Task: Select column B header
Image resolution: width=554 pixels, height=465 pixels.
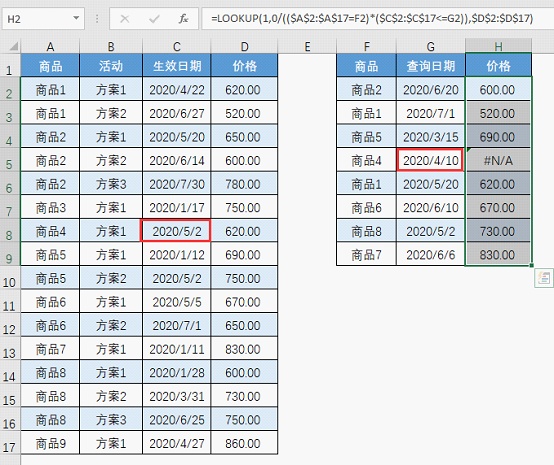Action: [111, 46]
